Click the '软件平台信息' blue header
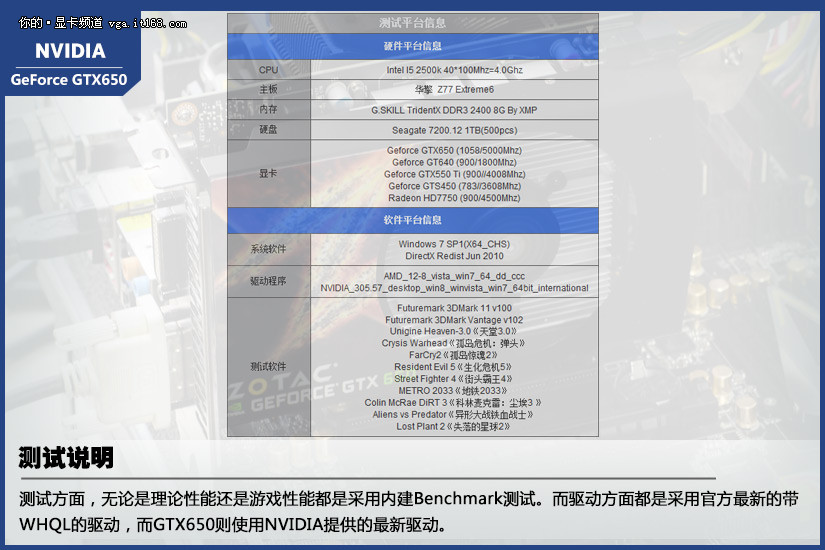 pyautogui.click(x=412, y=220)
